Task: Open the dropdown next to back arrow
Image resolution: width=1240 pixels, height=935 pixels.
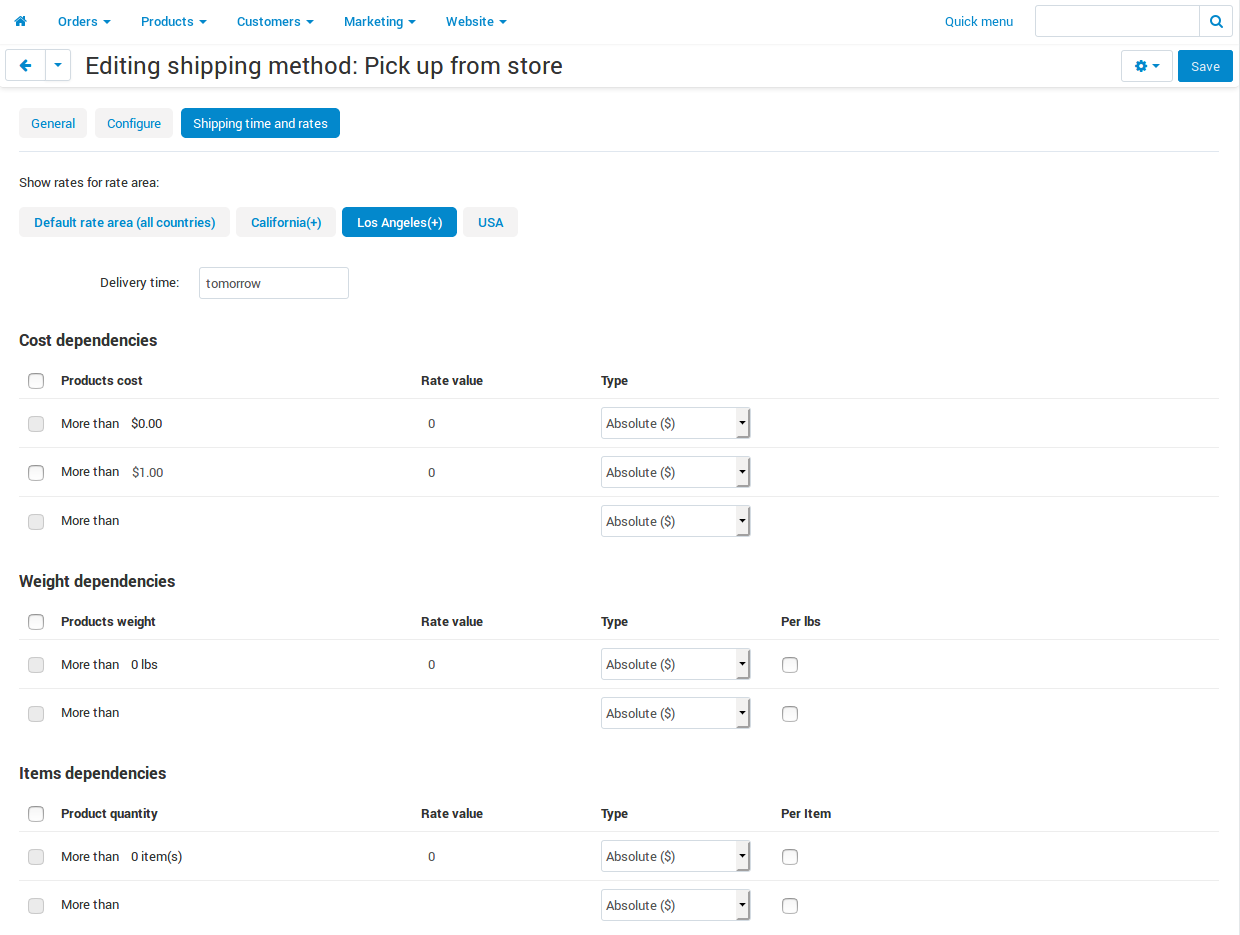Action: pyautogui.click(x=58, y=66)
